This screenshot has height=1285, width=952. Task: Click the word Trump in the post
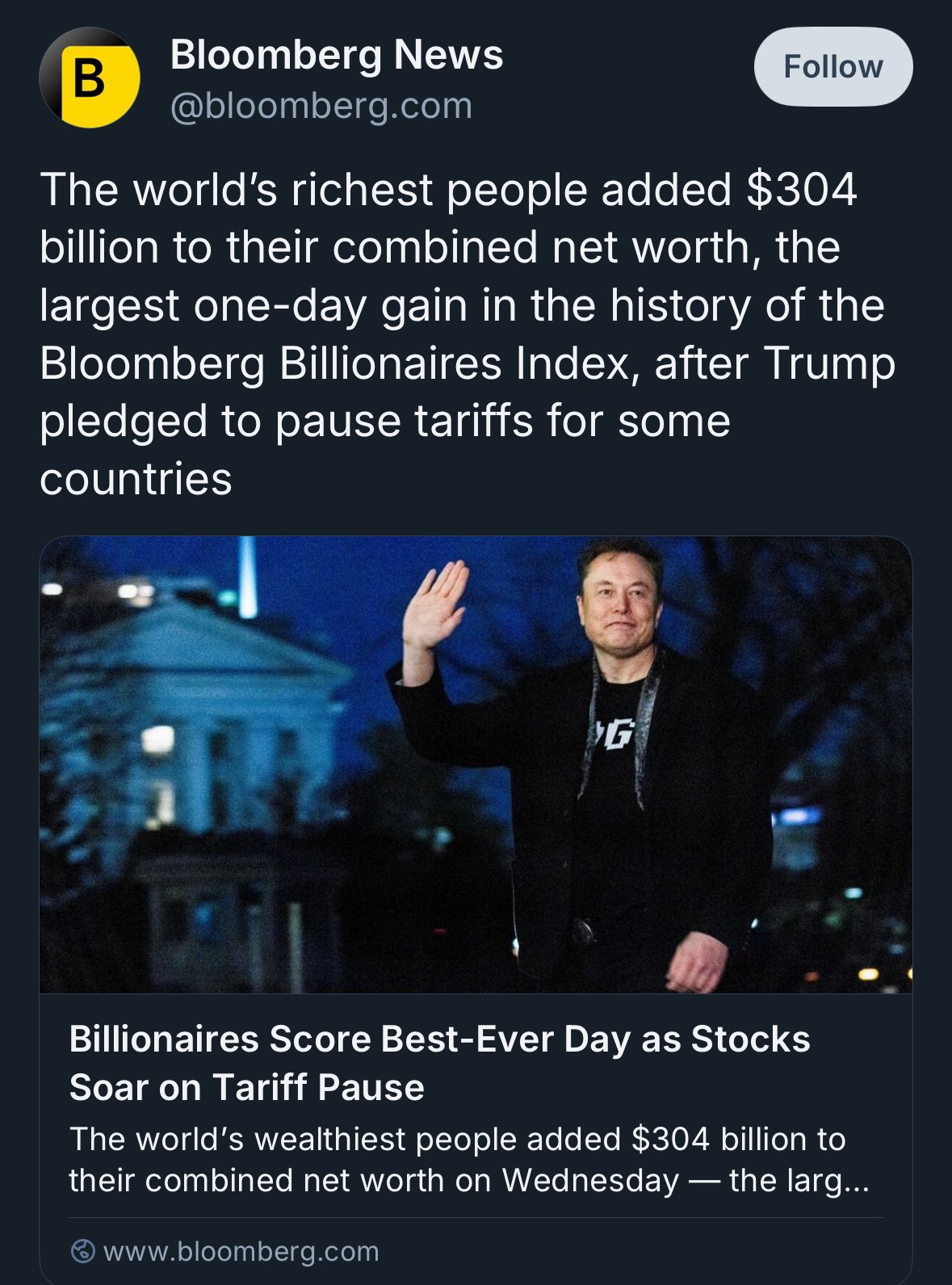[828, 363]
